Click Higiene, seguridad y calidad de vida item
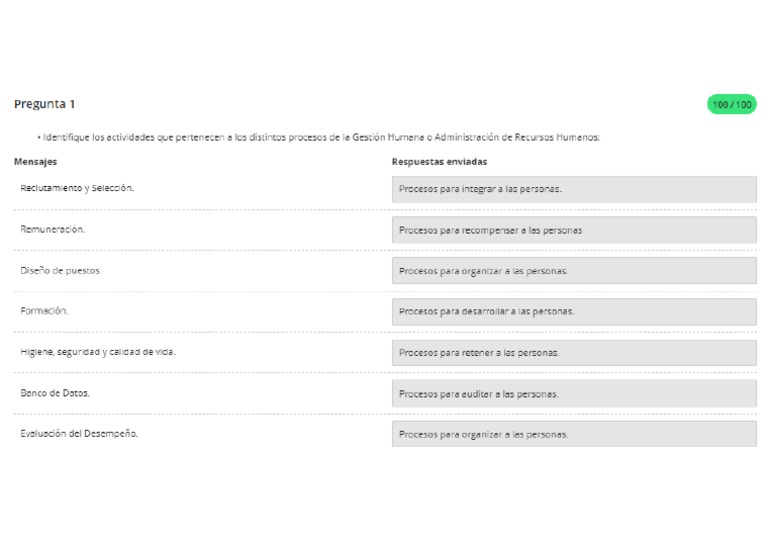 (97, 352)
